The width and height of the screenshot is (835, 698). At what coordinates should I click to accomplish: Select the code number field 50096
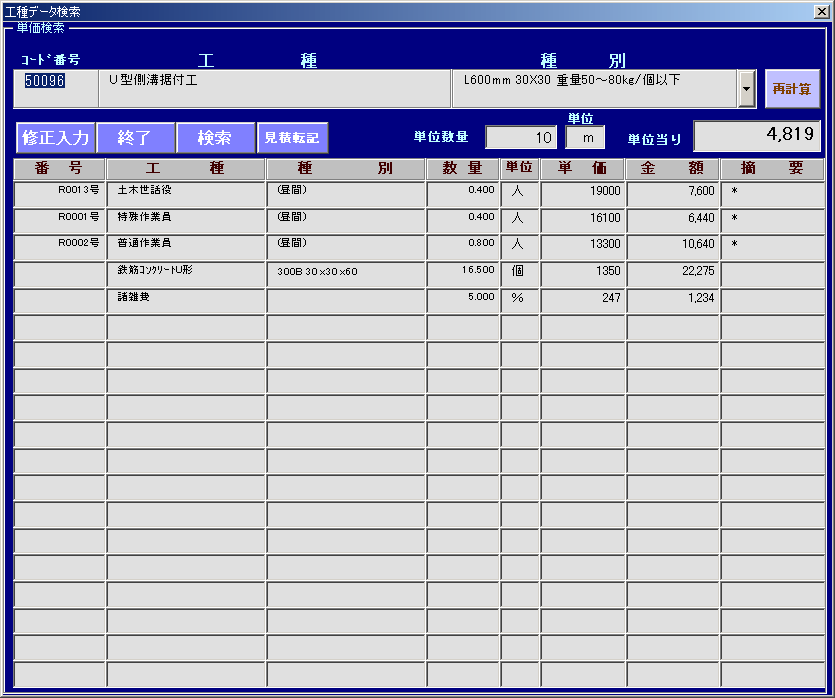pos(56,89)
